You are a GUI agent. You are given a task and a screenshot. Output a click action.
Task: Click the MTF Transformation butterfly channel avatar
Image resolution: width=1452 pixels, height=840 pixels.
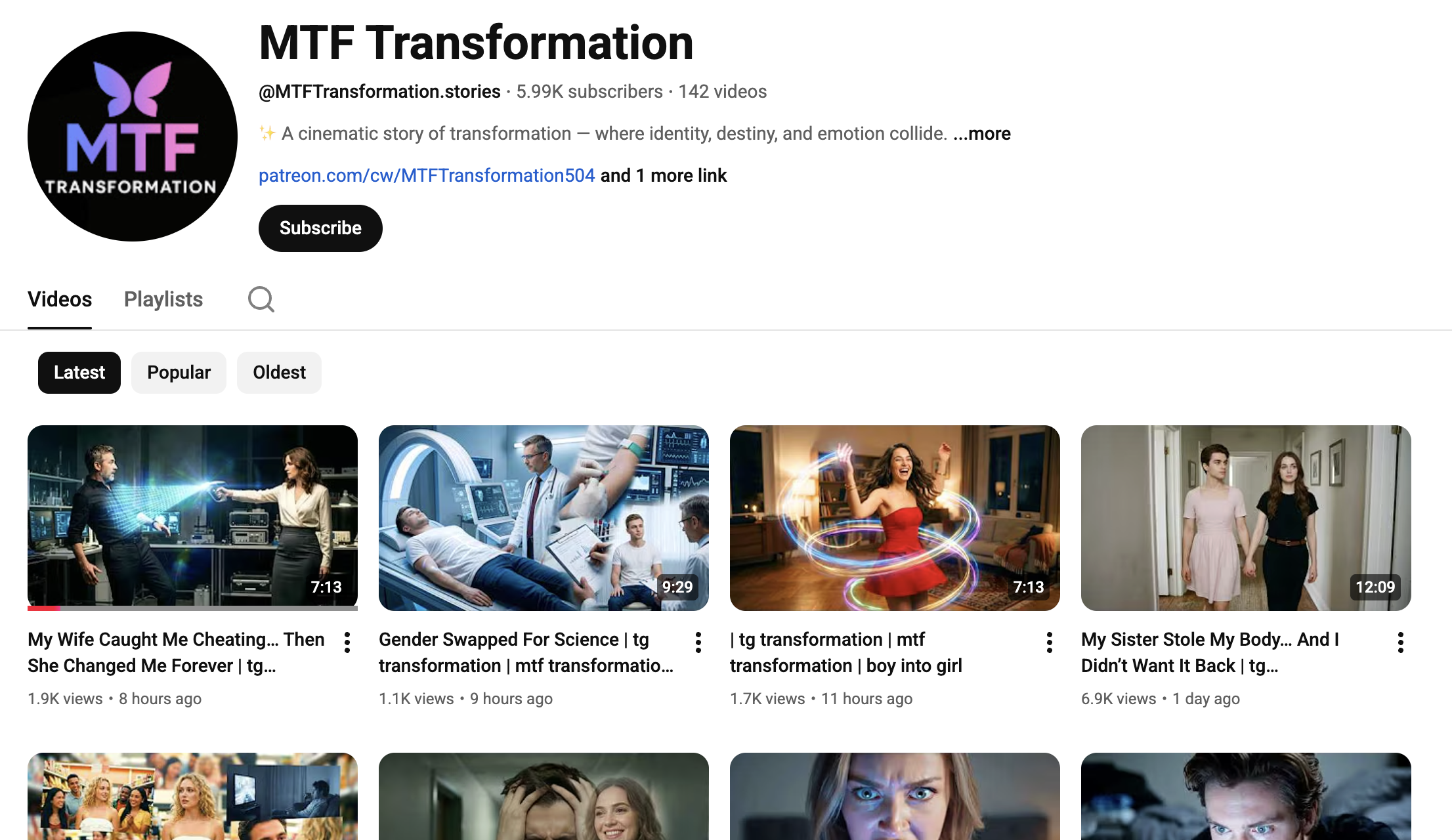click(x=133, y=136)
